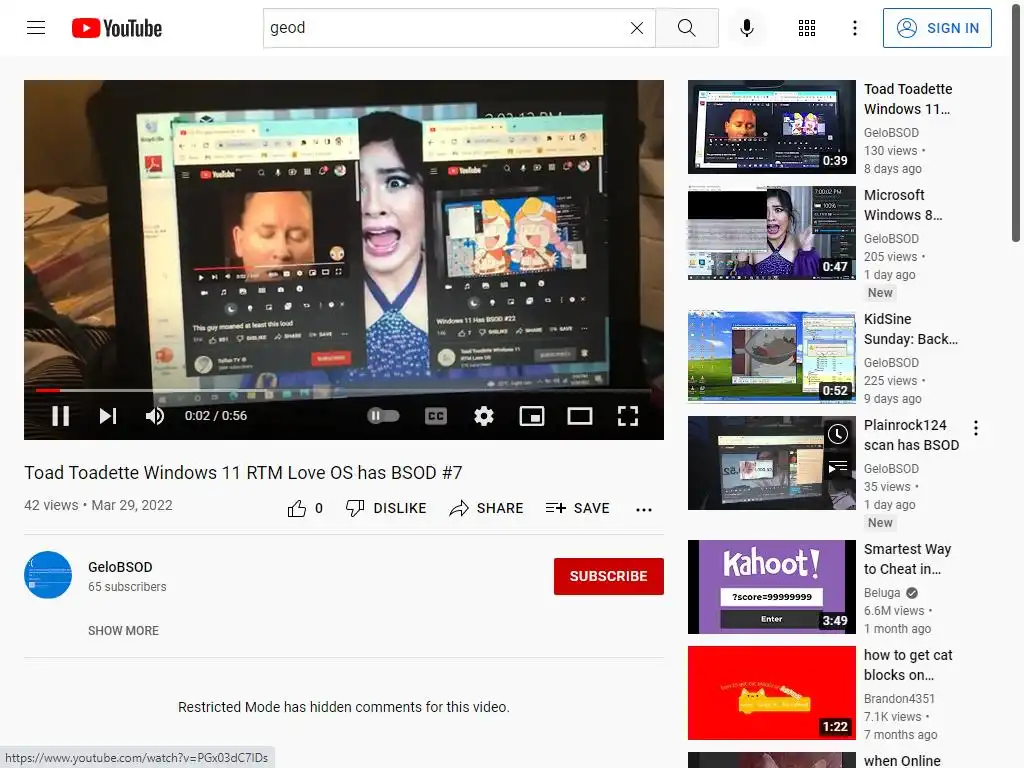The height and width of the screenshot is (768, 1024).
Task: Click the 65 subscribers text
Action: coord(127,586)
